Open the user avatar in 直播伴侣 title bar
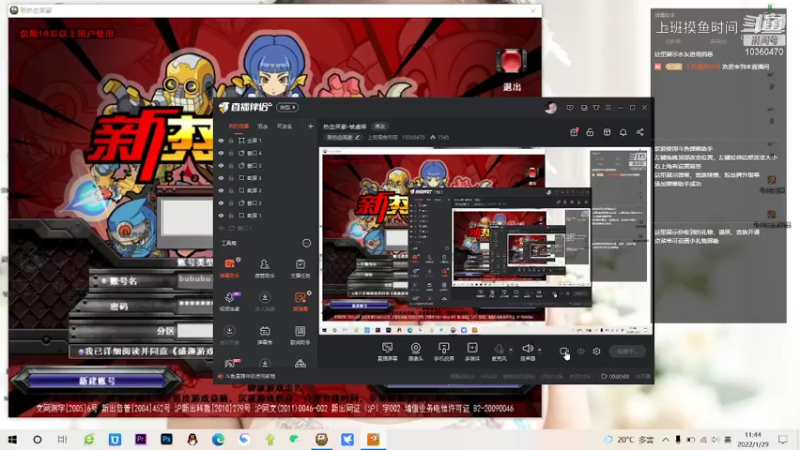 [x=551, y=108]
